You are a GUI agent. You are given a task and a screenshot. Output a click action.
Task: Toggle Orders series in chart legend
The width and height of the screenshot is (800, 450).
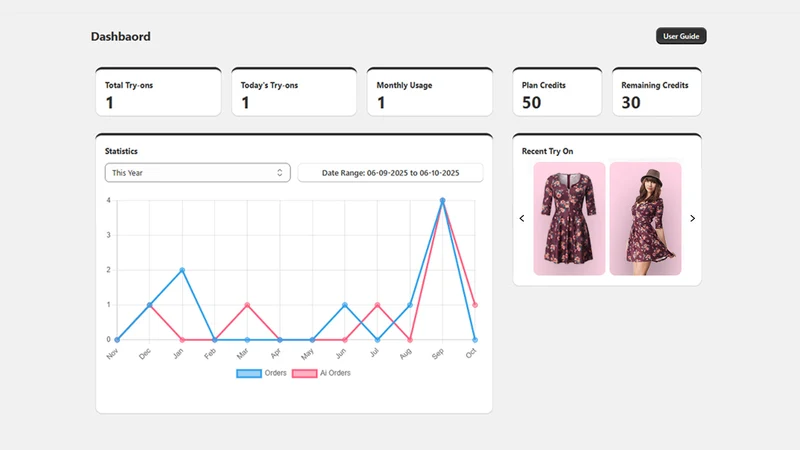[261, 373]
